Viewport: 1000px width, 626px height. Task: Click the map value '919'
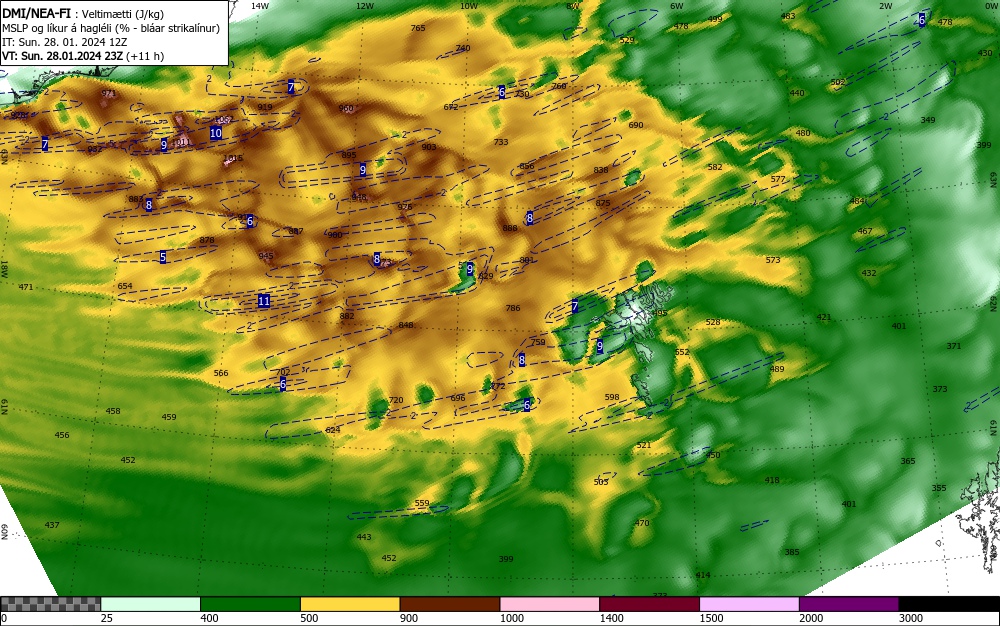pos(265,107)
